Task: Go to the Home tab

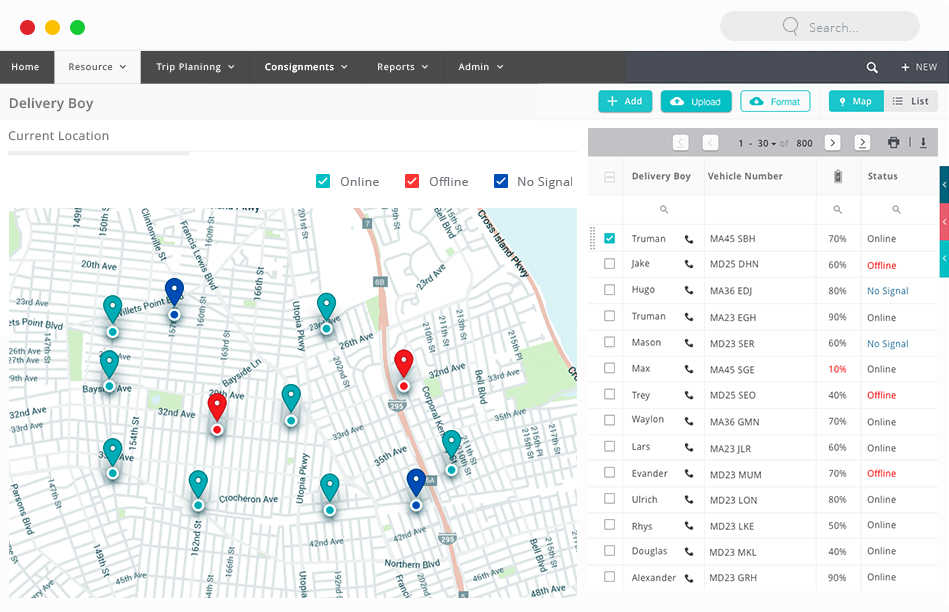Action: coord(25,67)
